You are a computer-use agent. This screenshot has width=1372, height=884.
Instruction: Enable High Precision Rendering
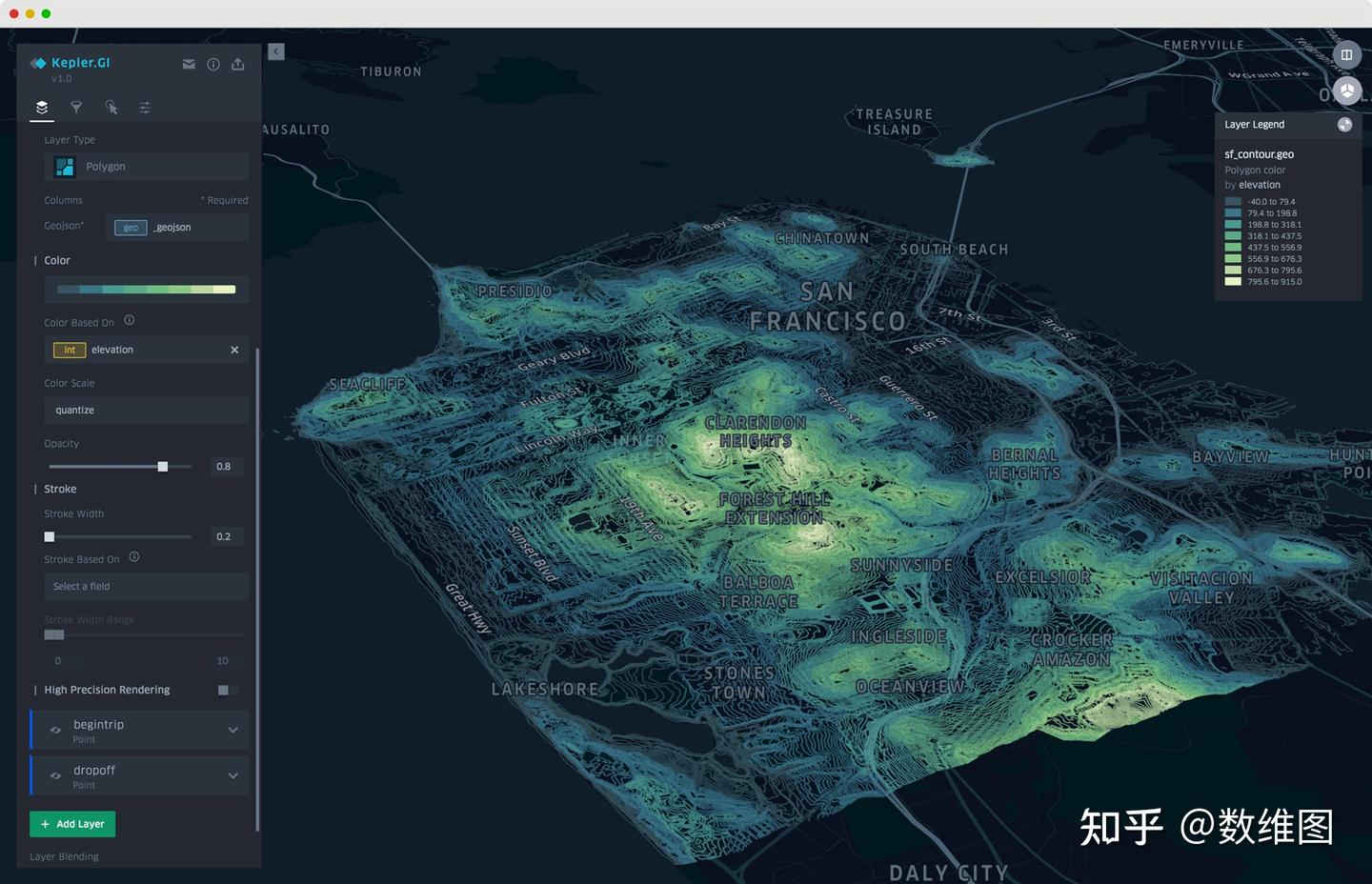(226, 690)
